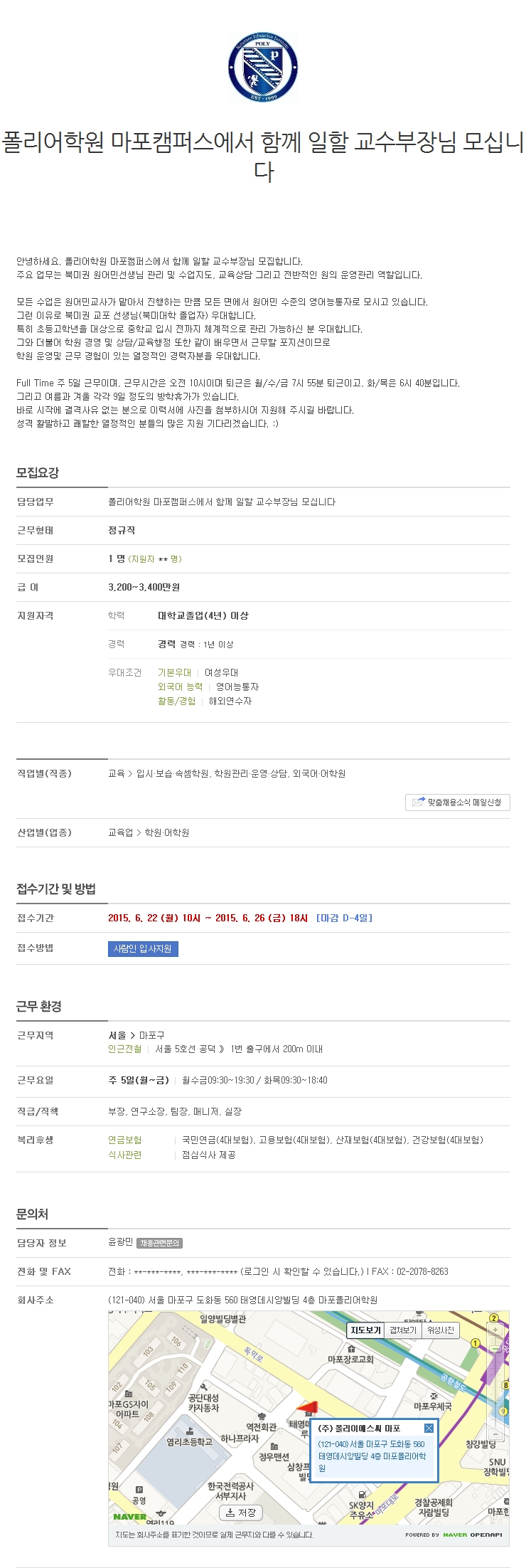This screenshot has height=1568, width=526.
Task: Click the 사람인 입사지원 apply button
Action: pos(143,948)
